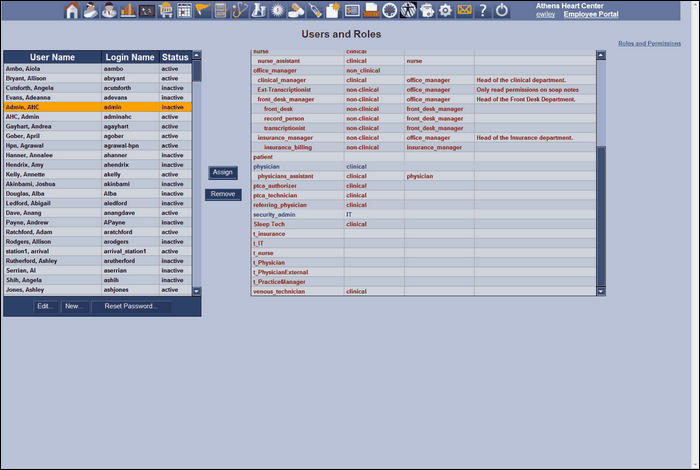Open the envelope messages icon
The image size is (700, 470).
464,10
